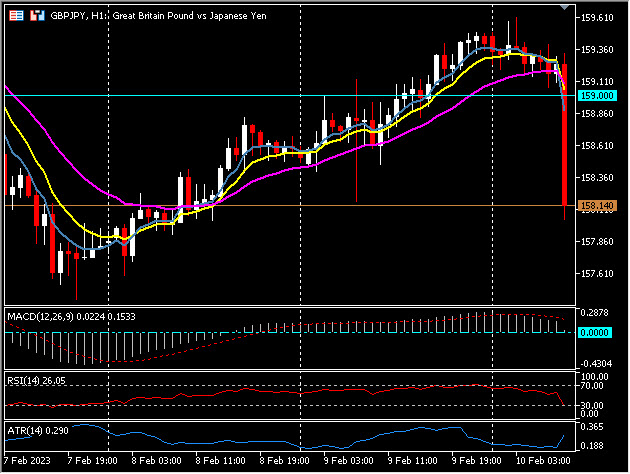Select the cyan 159.000 price level label

coord(596,95)
